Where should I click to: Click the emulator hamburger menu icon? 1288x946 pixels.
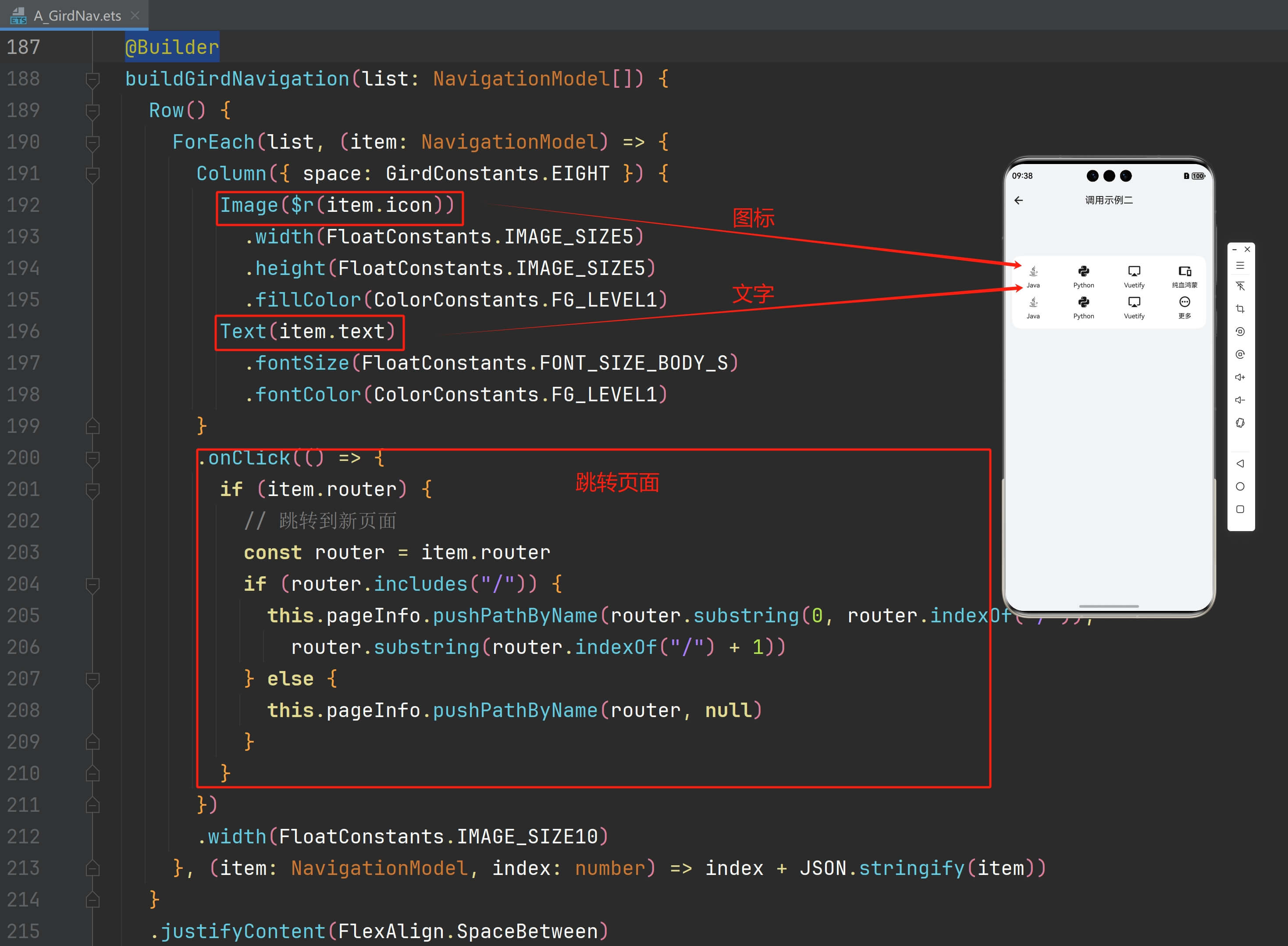1240,266
